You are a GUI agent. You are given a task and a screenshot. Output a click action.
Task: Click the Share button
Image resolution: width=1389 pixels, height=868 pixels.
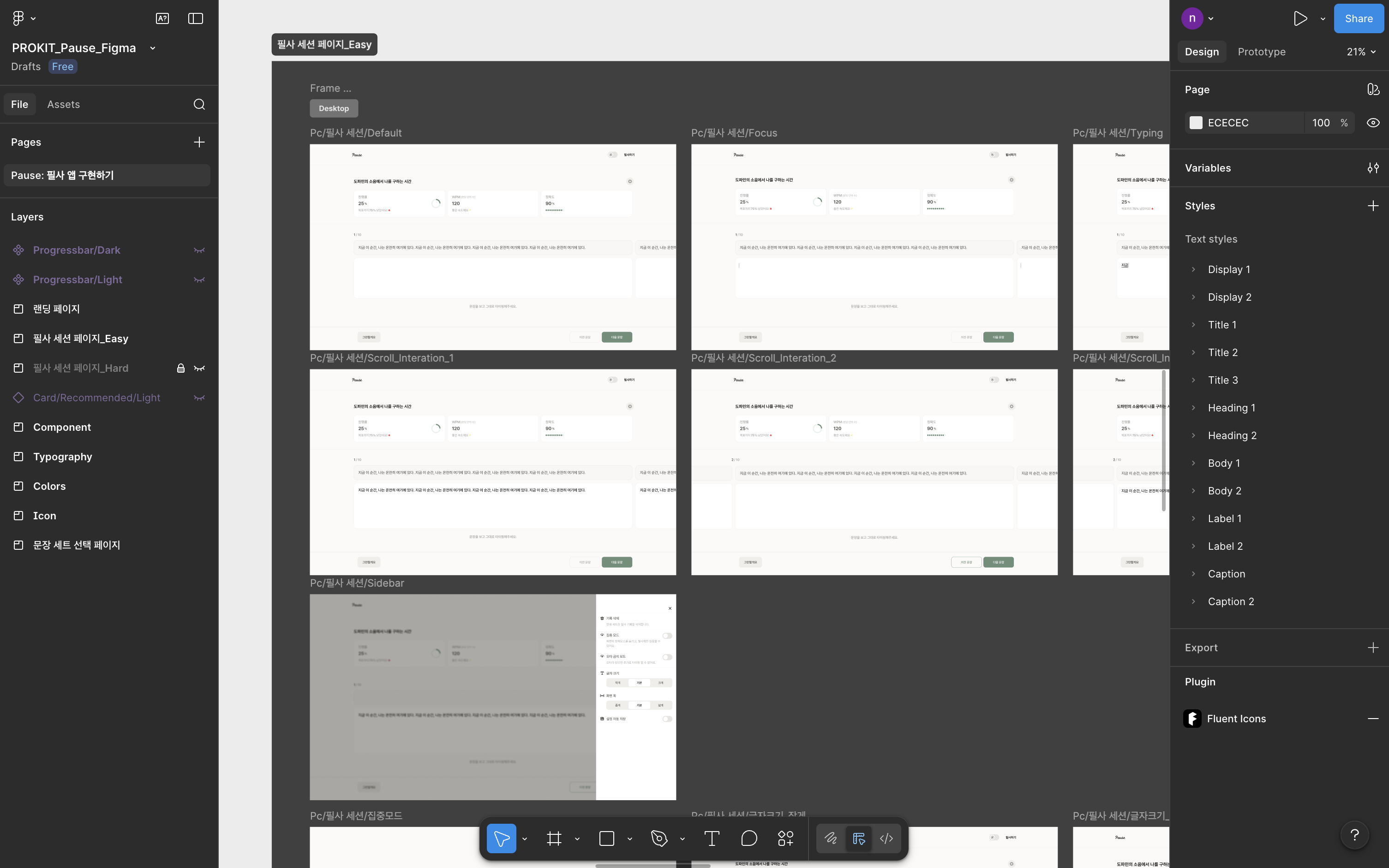pyautogui.click(x=1359, y=18)
